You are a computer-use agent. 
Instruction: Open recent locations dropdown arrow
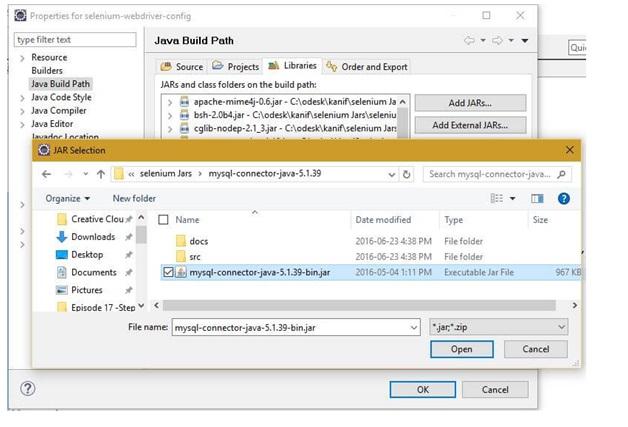pyautogui.click(x=85, y=174)
